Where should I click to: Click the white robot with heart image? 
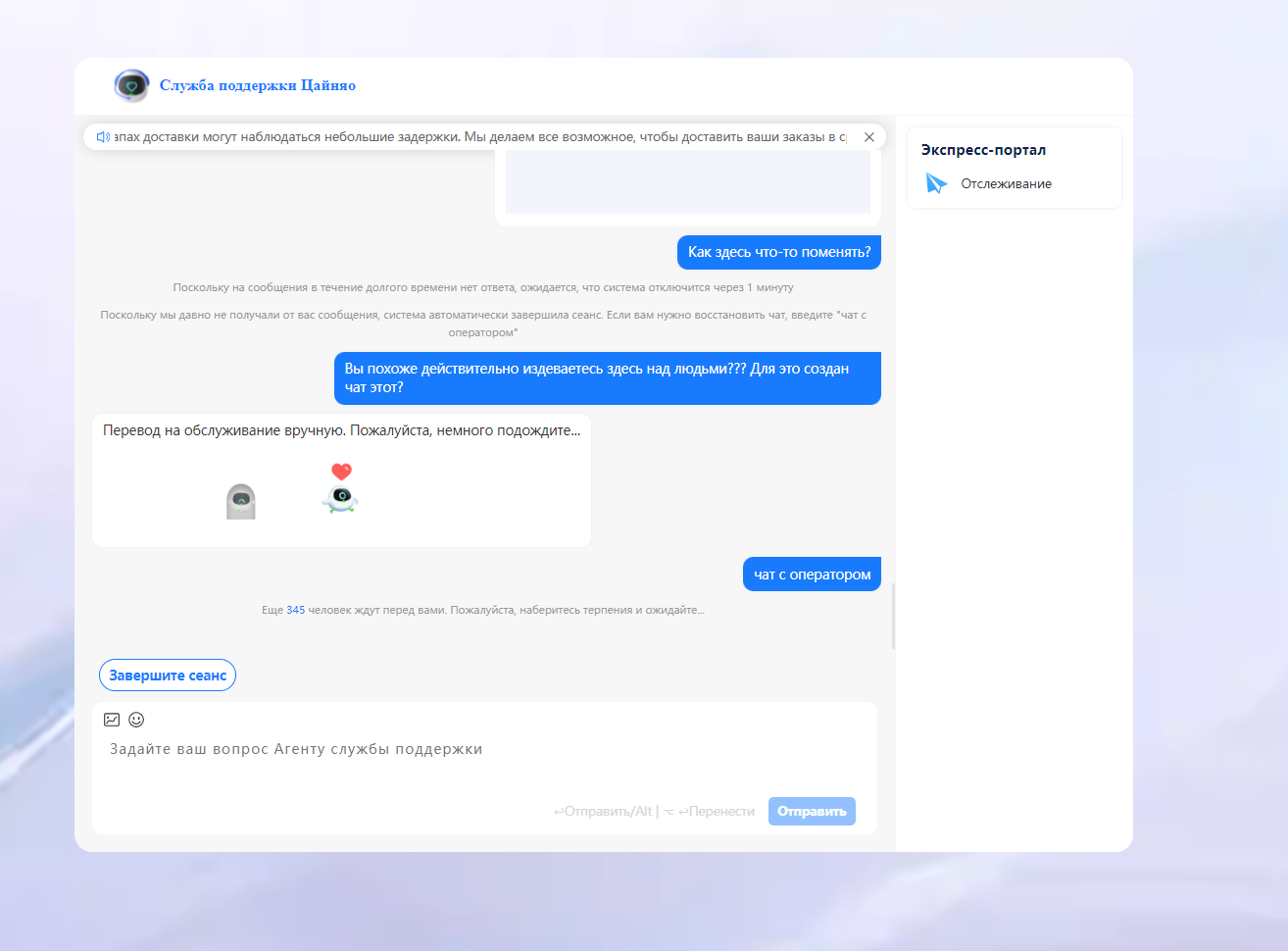(x=340, y=488)
